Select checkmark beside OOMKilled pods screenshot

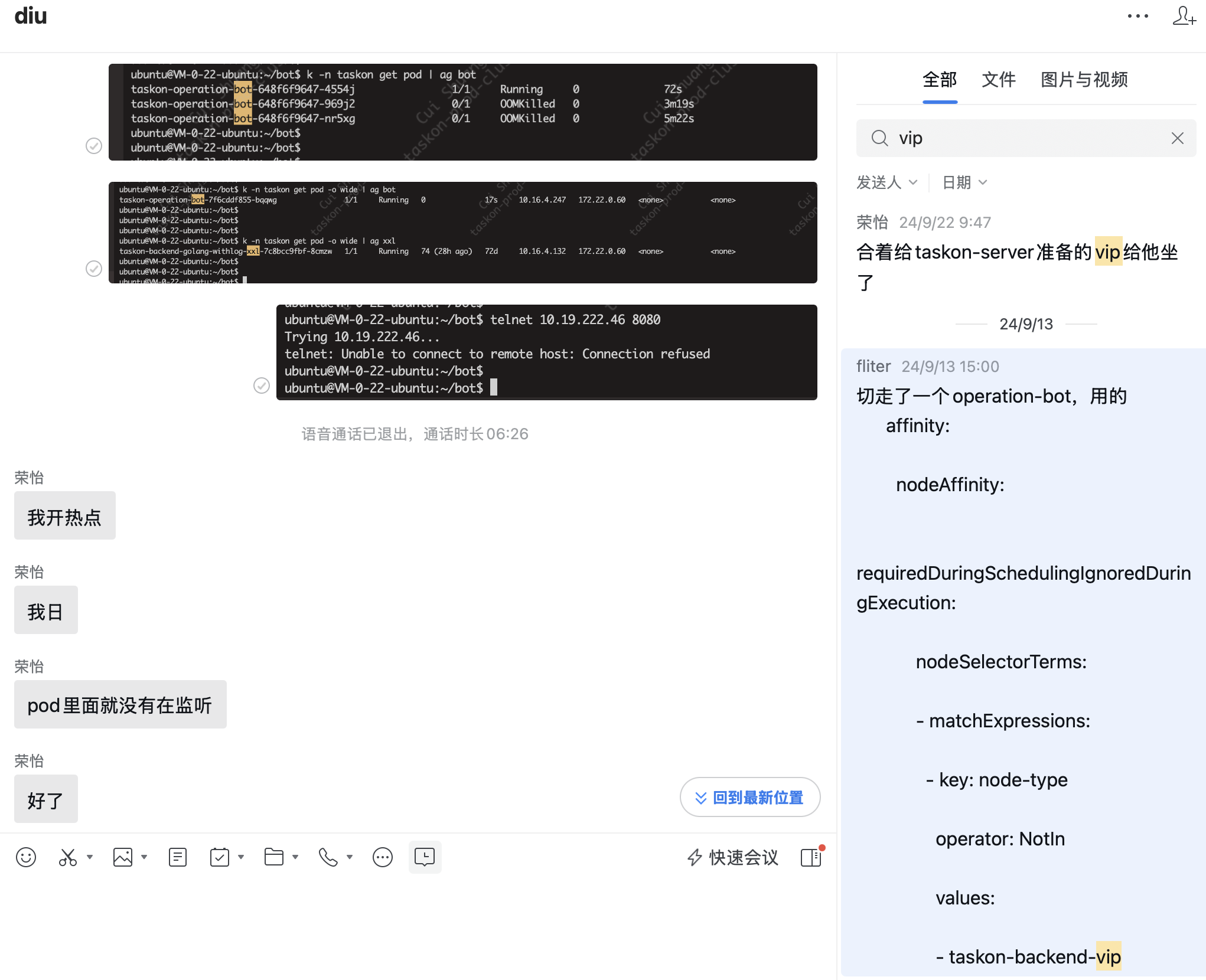94,146
